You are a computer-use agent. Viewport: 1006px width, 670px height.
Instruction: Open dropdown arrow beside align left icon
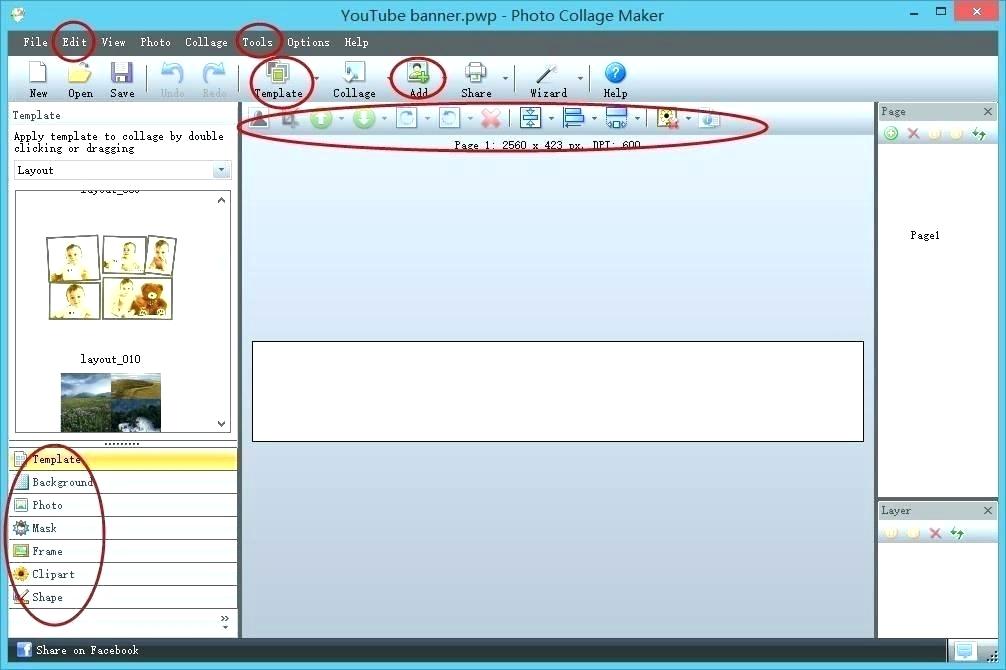594,119
